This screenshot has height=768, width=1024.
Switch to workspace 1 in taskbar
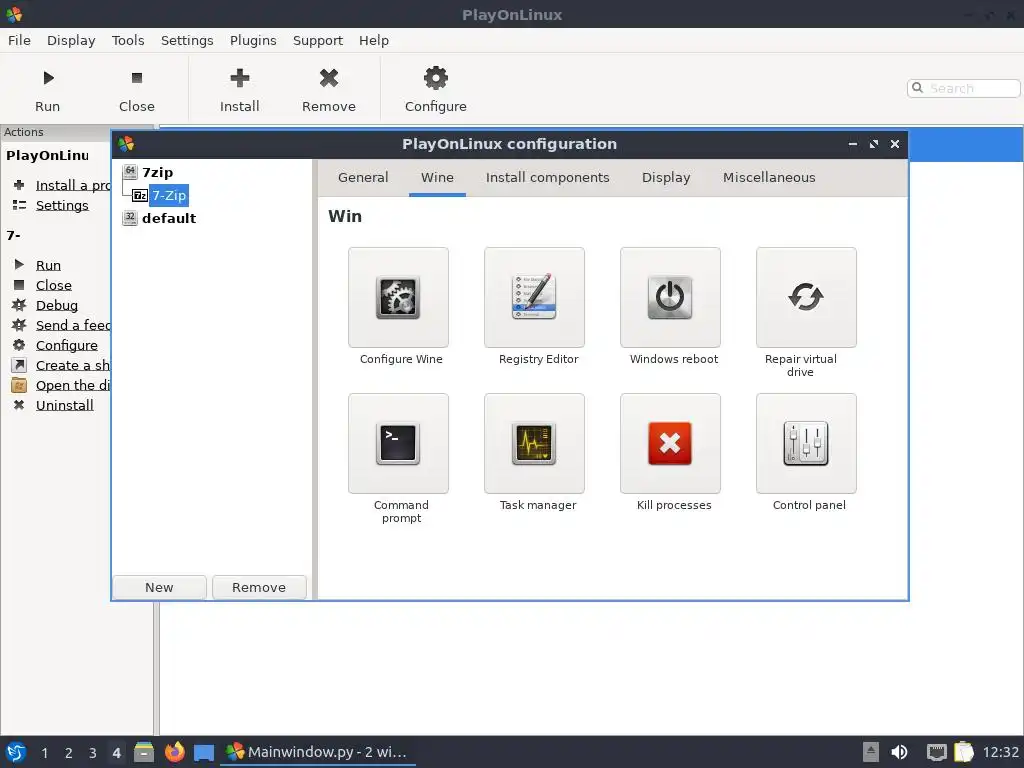44,753
